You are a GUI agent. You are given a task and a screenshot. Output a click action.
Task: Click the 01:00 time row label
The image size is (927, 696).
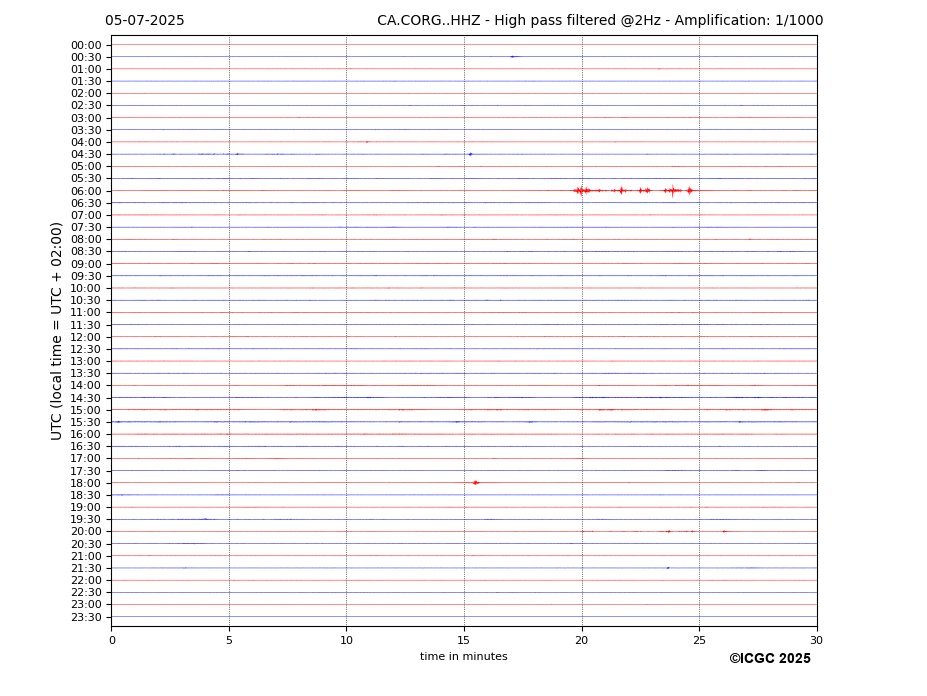click(86, 70)
